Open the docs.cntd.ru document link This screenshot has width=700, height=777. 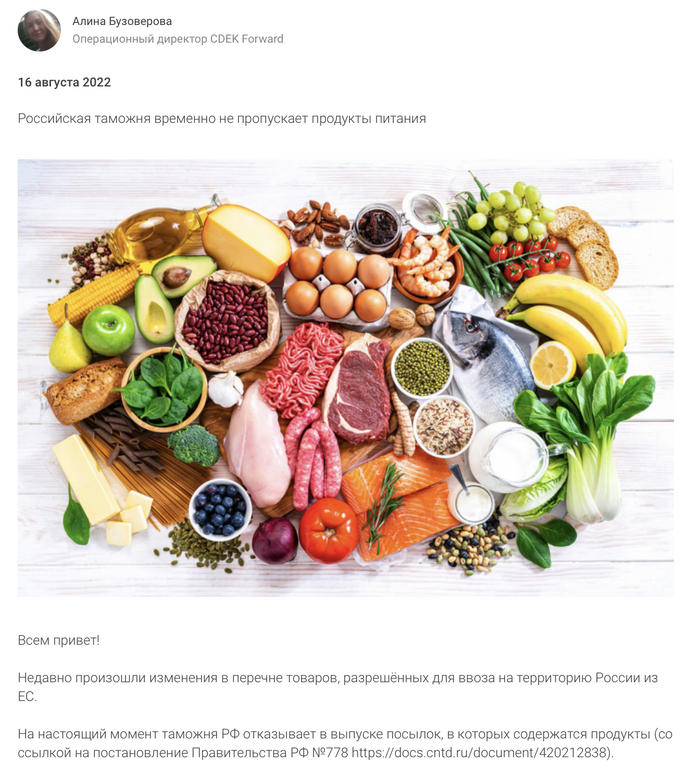click(481, 753)
